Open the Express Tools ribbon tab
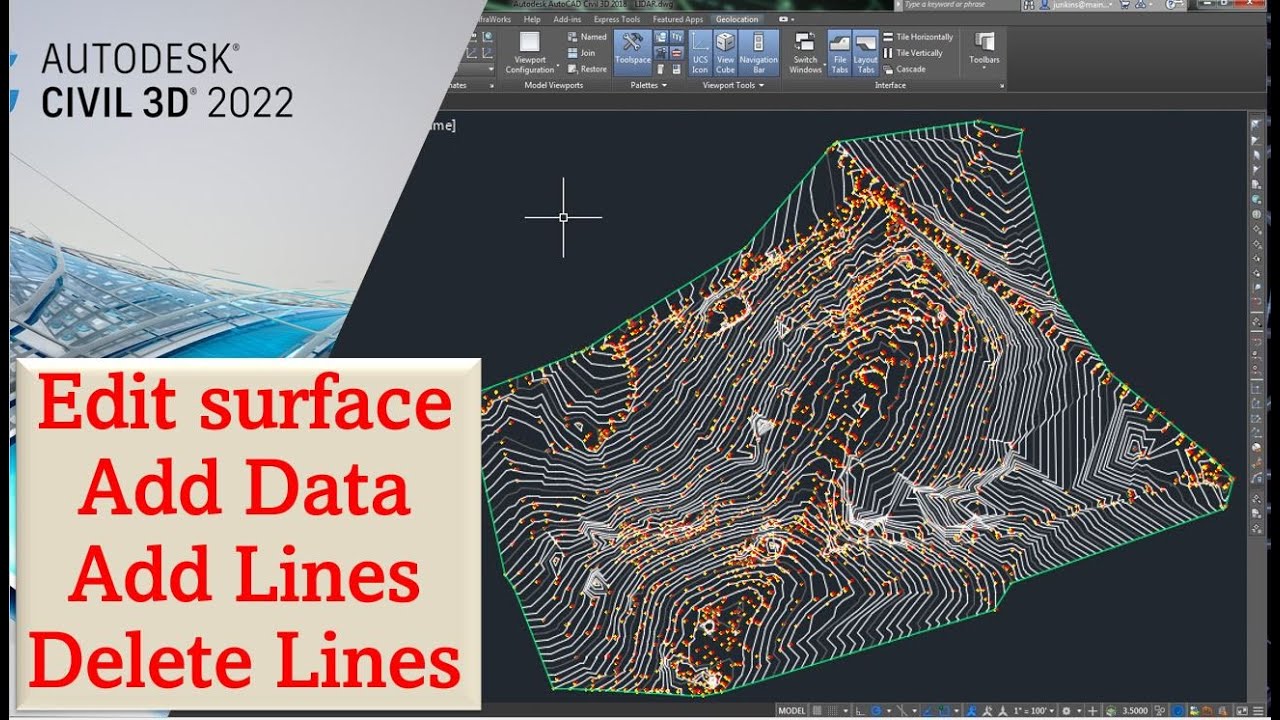This screenshot has height=720, width=1280. coord(617,19)
